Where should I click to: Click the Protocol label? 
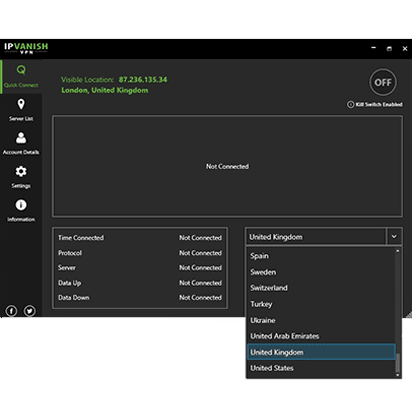point(70,253)
